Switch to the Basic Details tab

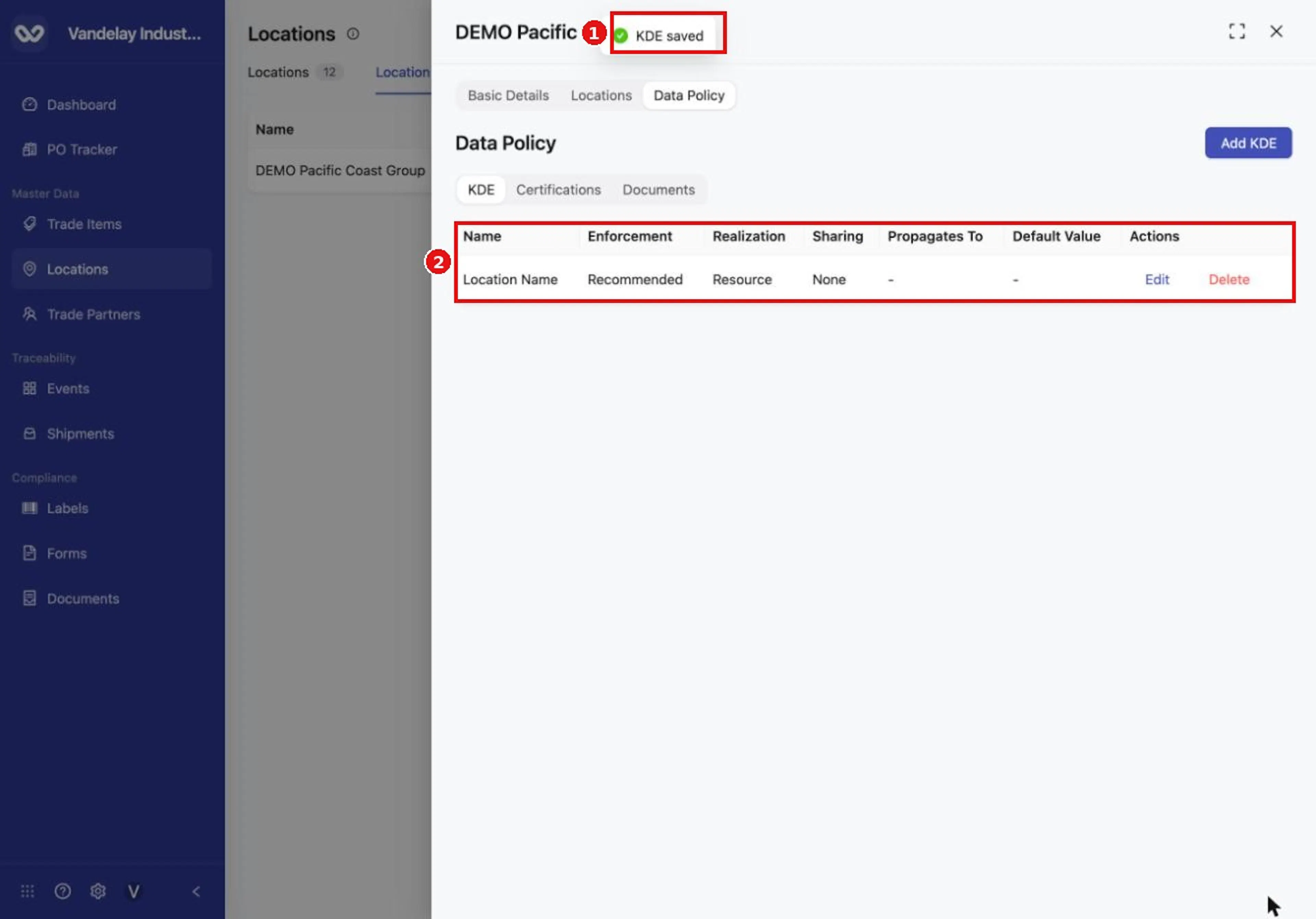(x=508, y=95)
